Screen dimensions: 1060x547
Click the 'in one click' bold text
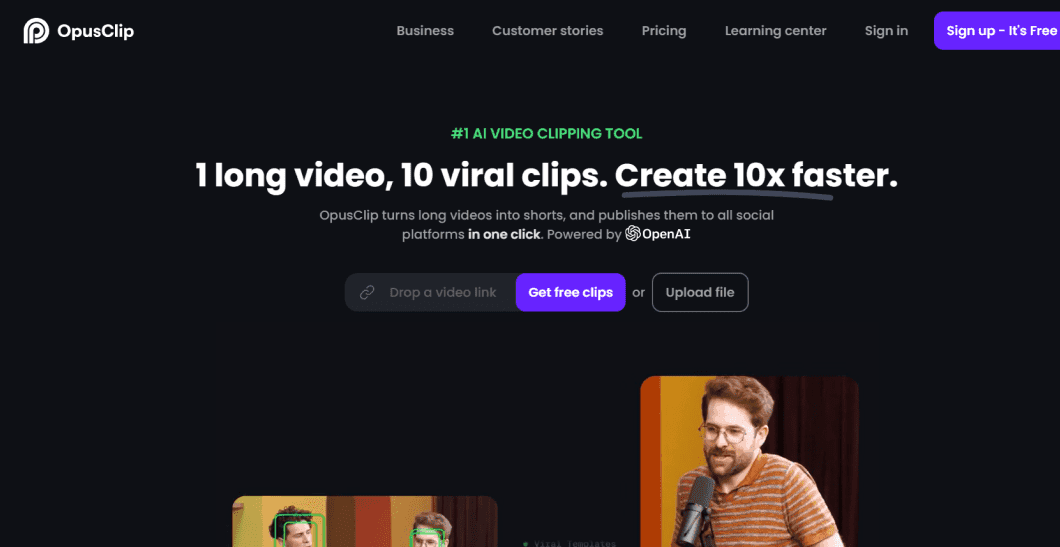point(504,235)
